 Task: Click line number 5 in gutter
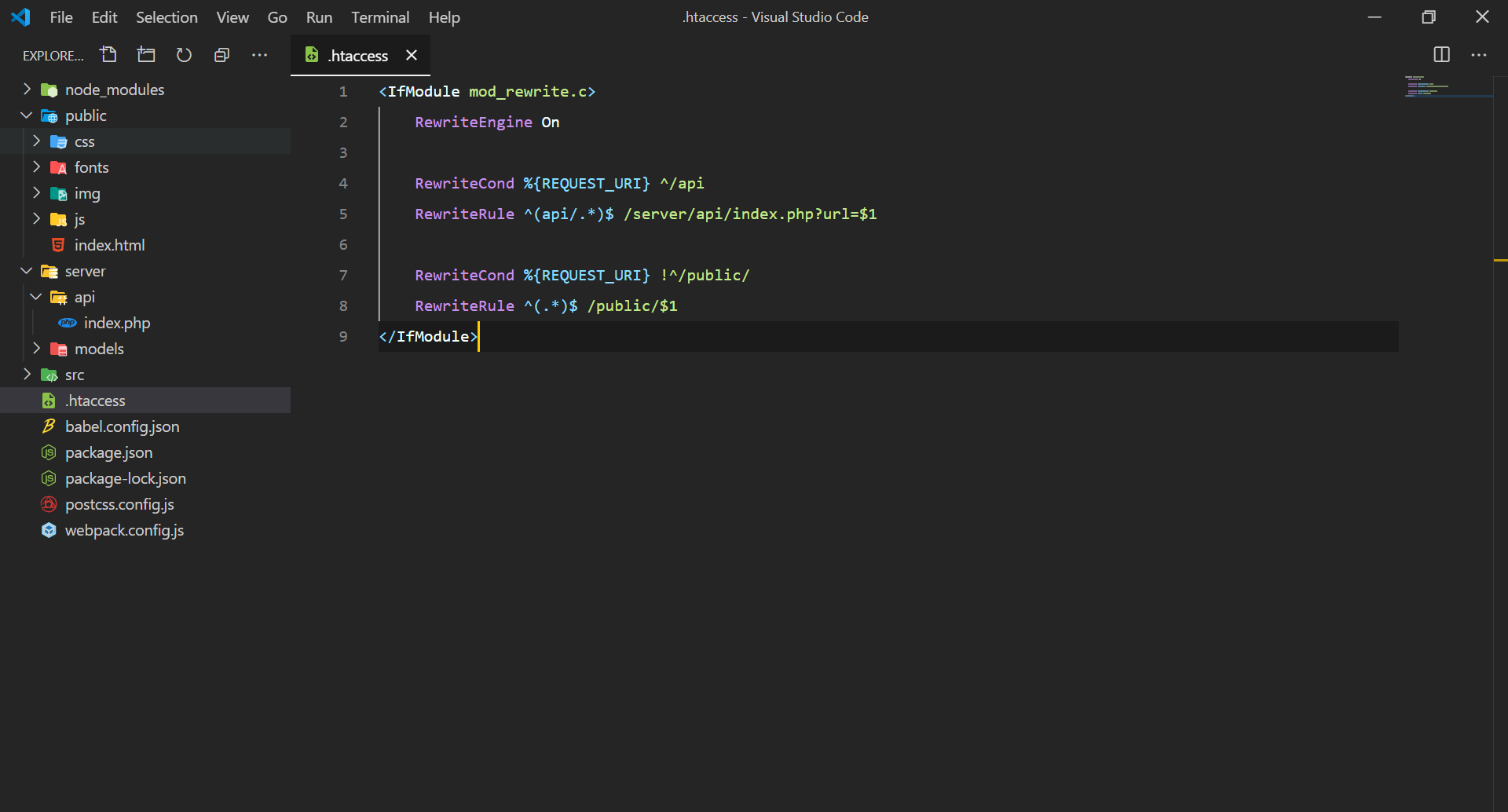tap(343, 214)
